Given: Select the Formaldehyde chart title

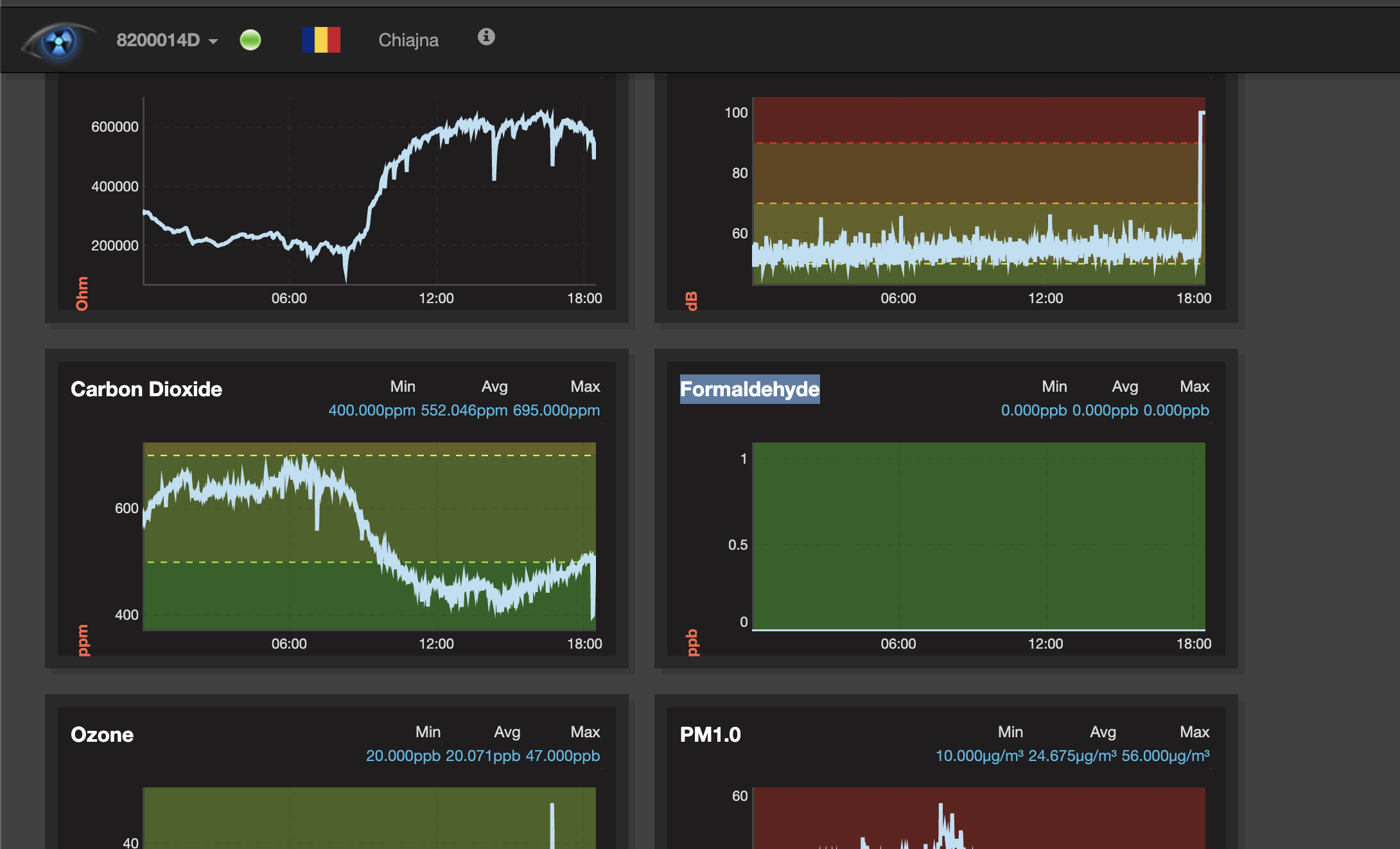Looking at the screenshot, I should pyautogui.click(x=749, y=389).
